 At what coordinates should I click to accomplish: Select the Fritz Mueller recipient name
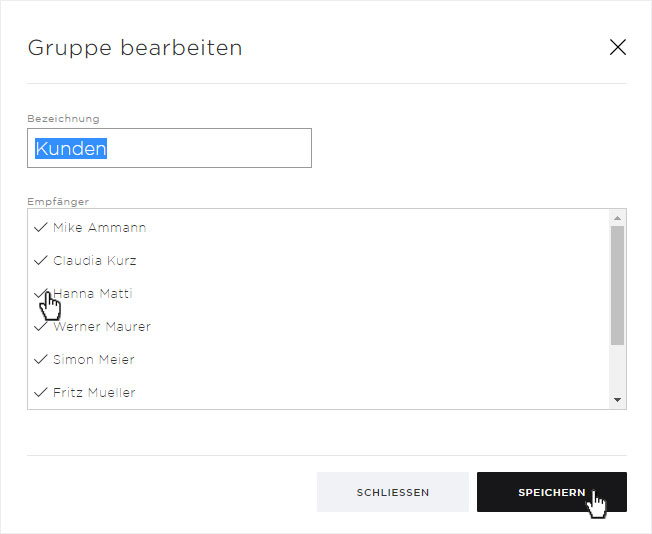tap(94, 393)
